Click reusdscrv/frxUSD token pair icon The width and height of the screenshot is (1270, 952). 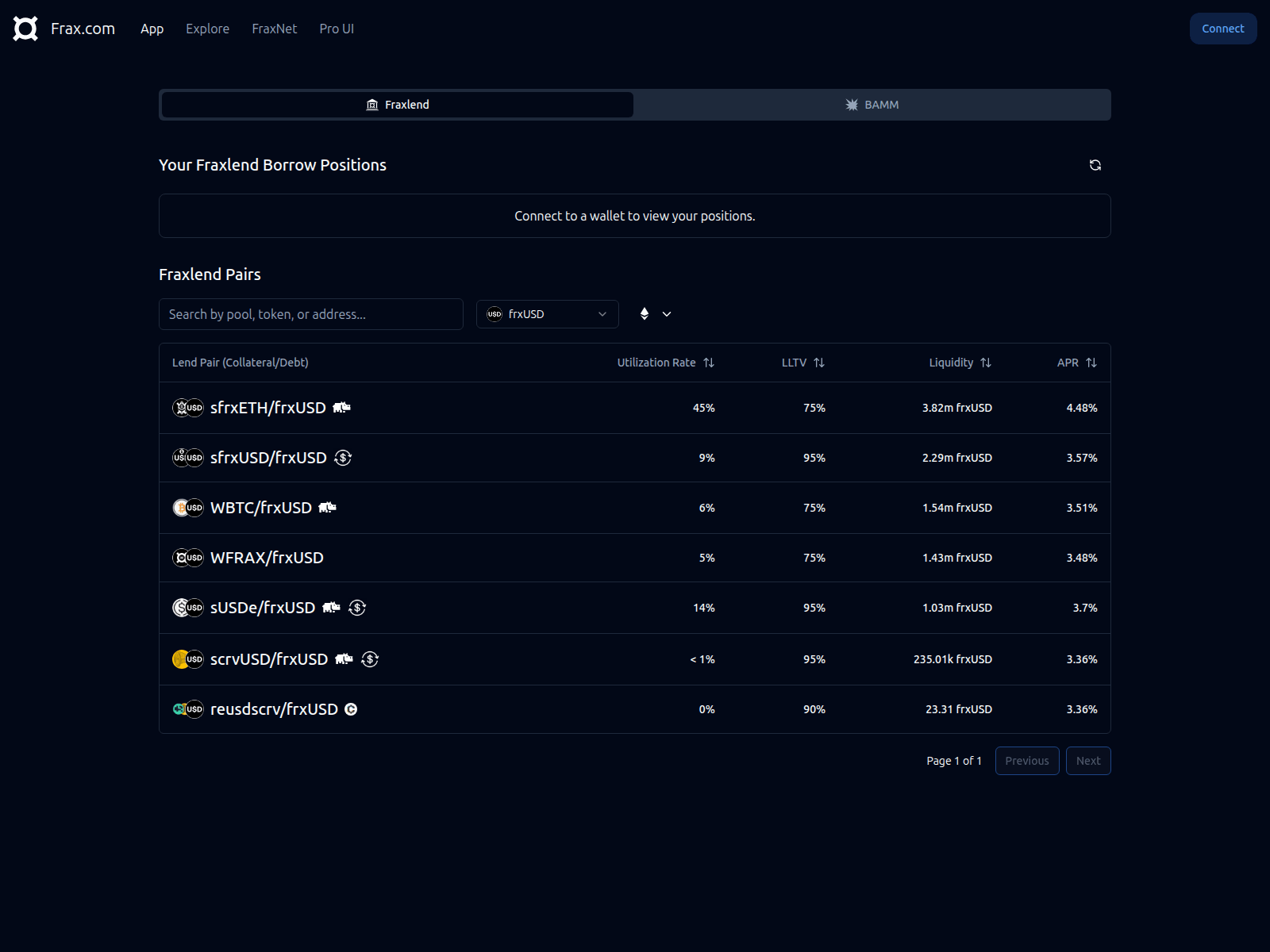coord(188,709)
